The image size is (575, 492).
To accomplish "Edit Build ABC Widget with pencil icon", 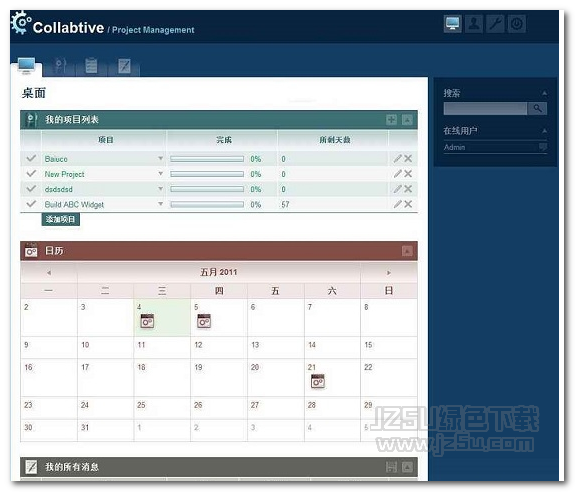I will pyautogui.click(x=398, y=204).
